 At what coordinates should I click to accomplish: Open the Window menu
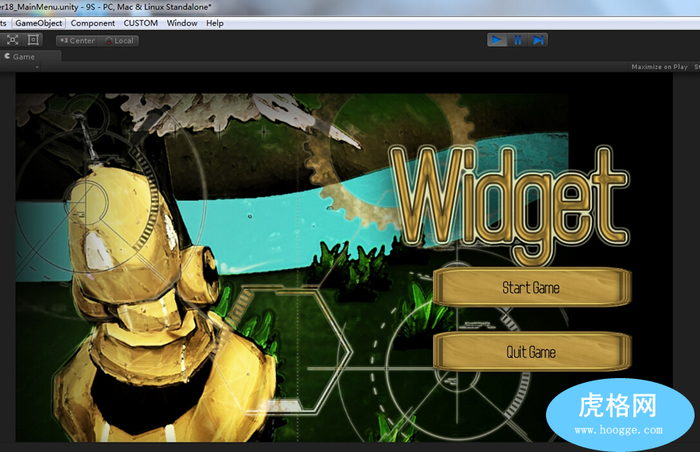pyautogui.click(x=182, y=23)
